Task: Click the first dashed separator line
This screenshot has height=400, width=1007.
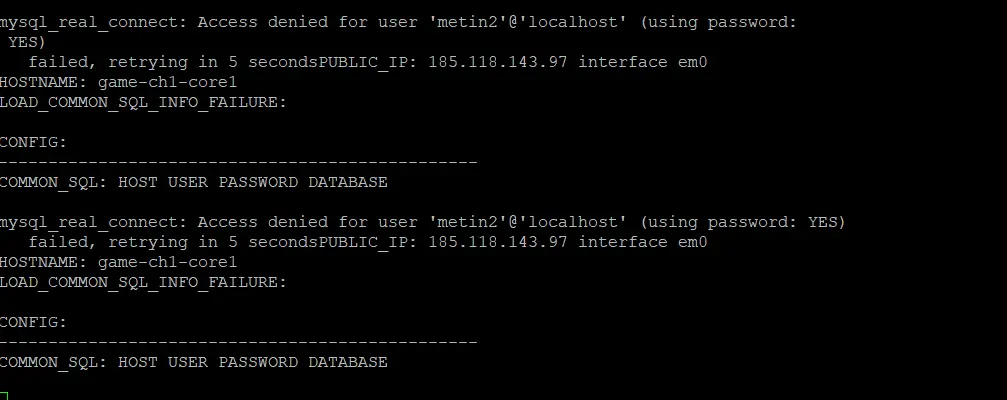Action: 238,162
